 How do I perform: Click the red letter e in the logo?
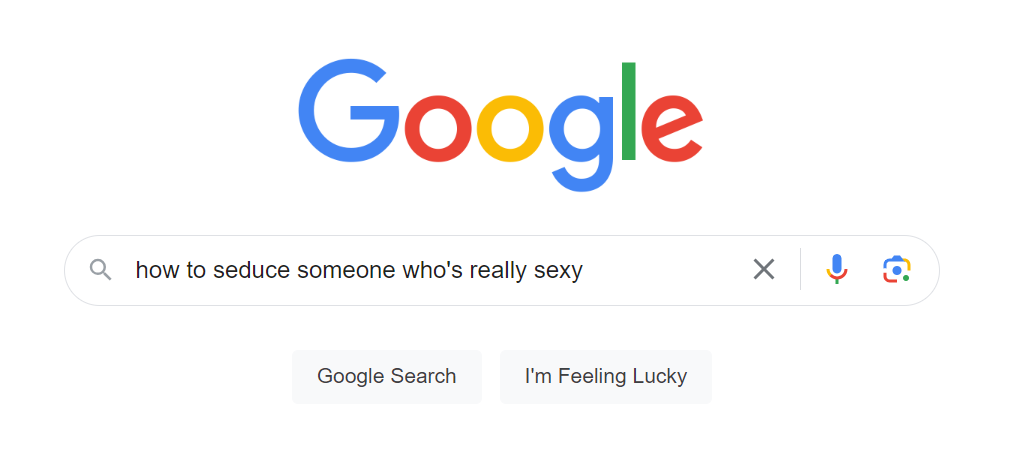[672, 129]
